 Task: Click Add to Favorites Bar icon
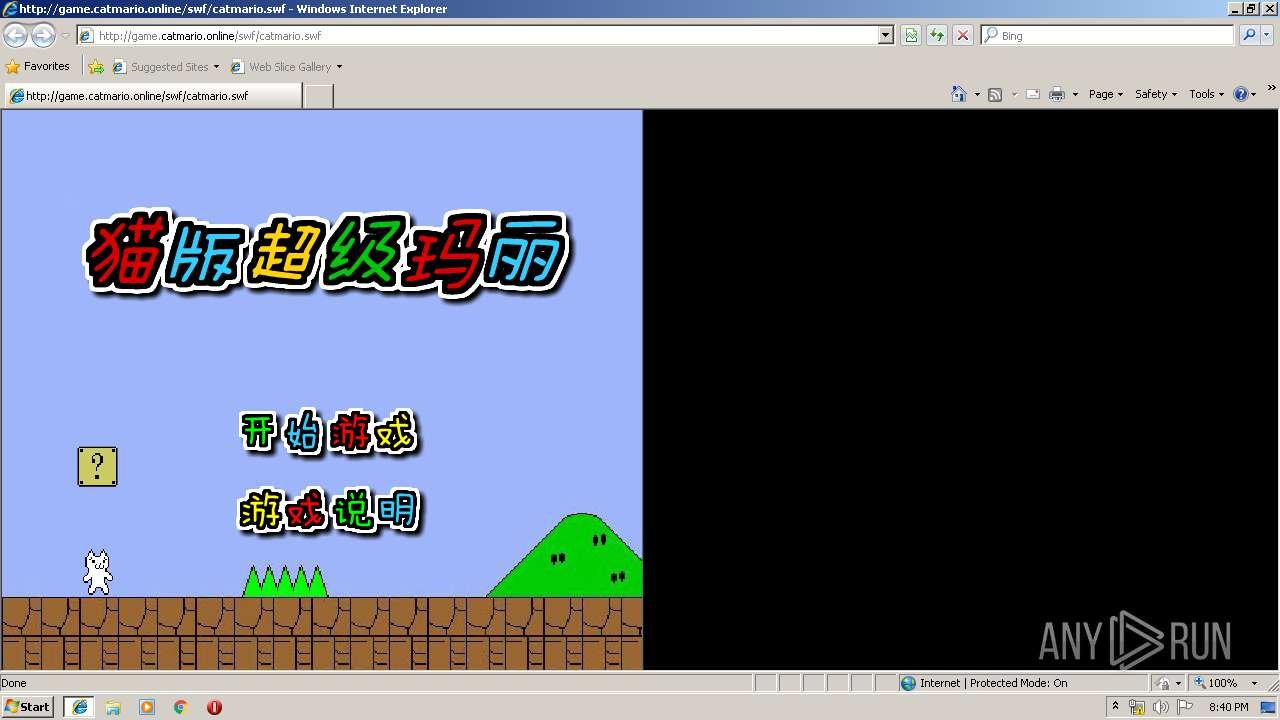click(x=96, y=67)
